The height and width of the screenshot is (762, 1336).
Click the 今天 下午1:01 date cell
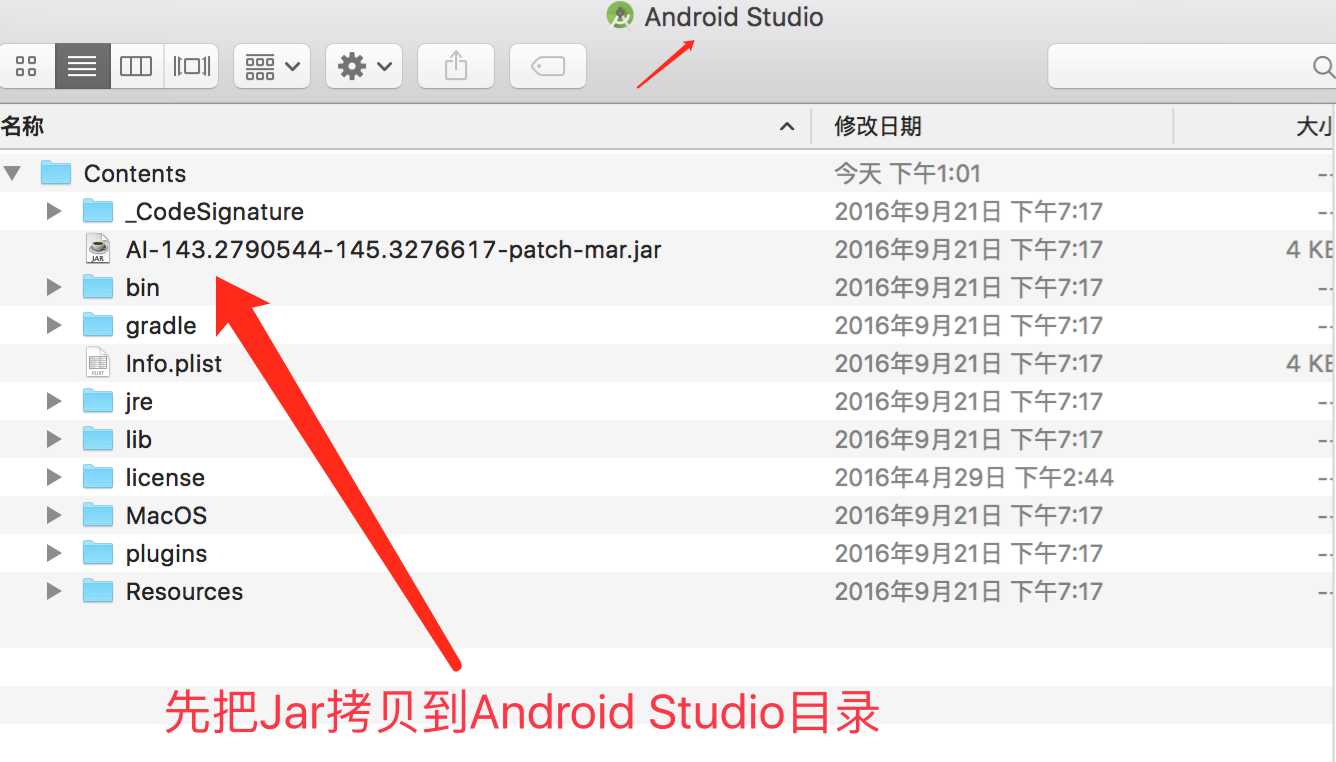pyautogui.click(x=908, y=173)
